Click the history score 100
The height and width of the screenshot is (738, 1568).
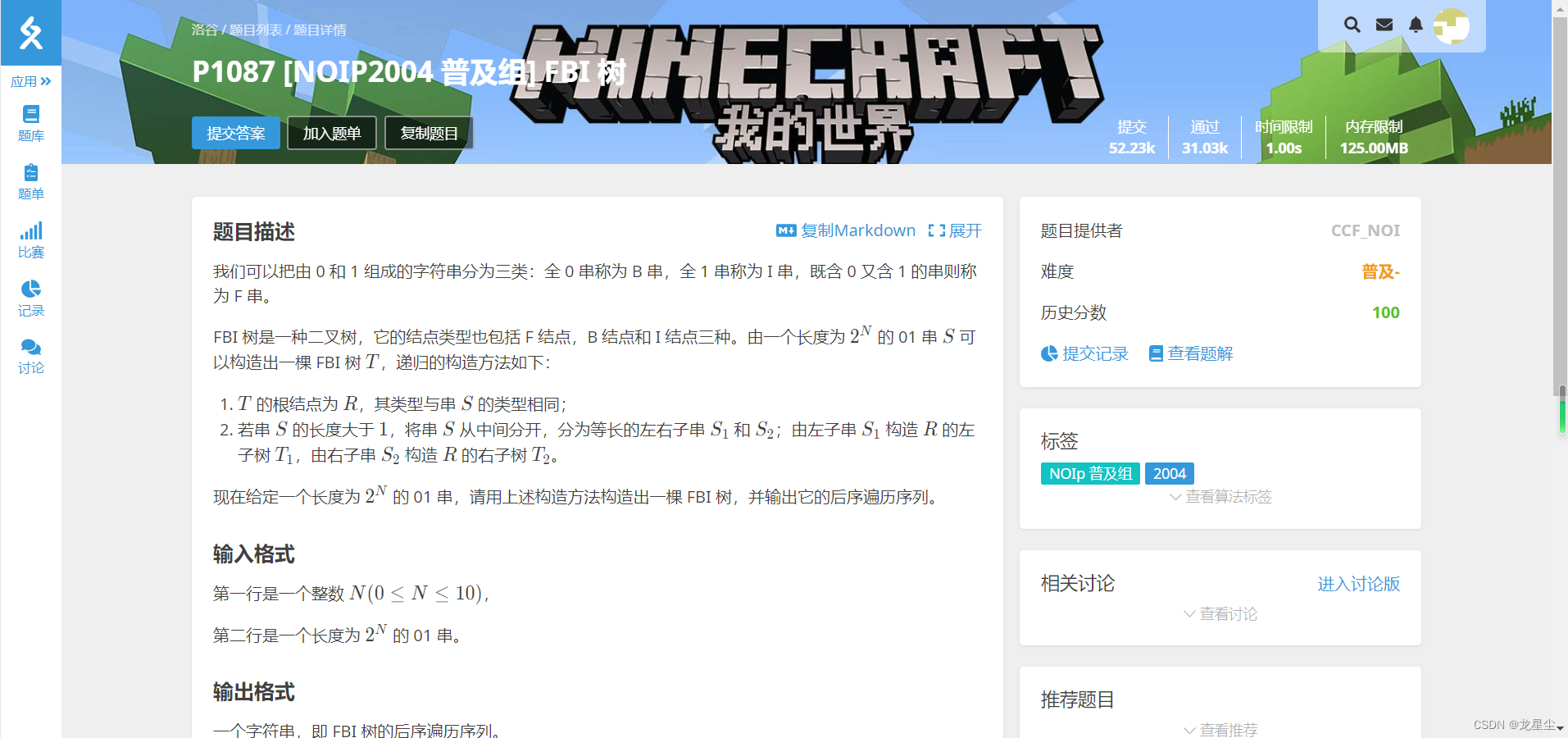(x=1386, y=312)
